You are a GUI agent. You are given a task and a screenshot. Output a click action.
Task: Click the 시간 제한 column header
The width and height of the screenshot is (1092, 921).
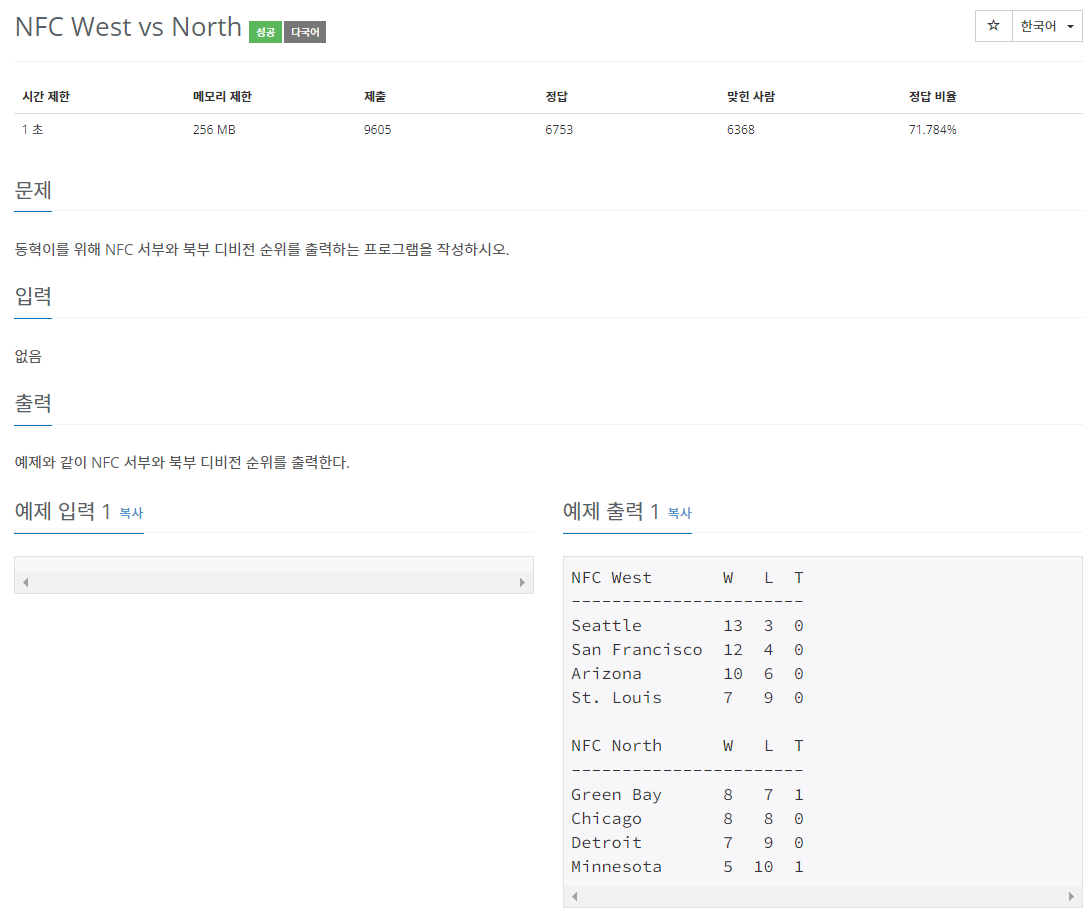point(46,96)
